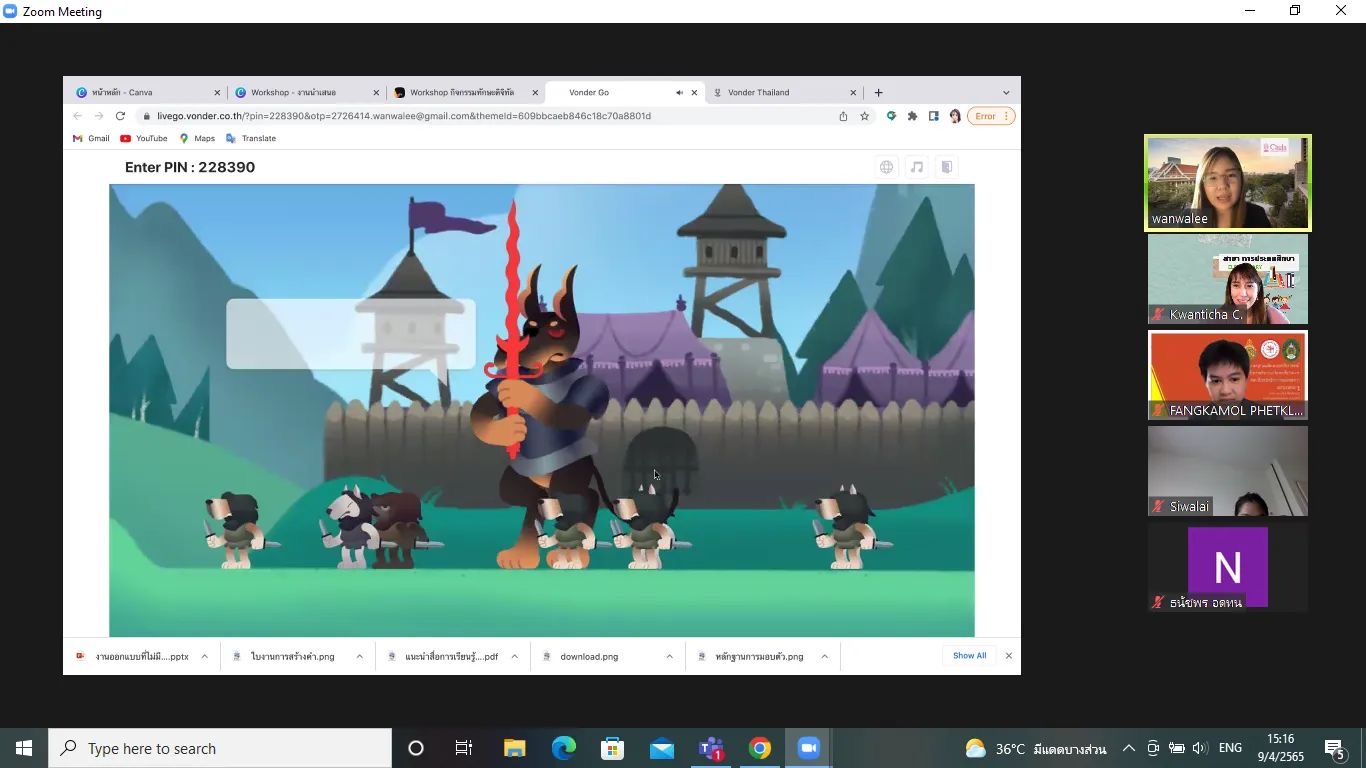This screenshot has width=1366, height=768.
Task: Select Siwalai video thumbnail
Action: (x=1228, y=471)
